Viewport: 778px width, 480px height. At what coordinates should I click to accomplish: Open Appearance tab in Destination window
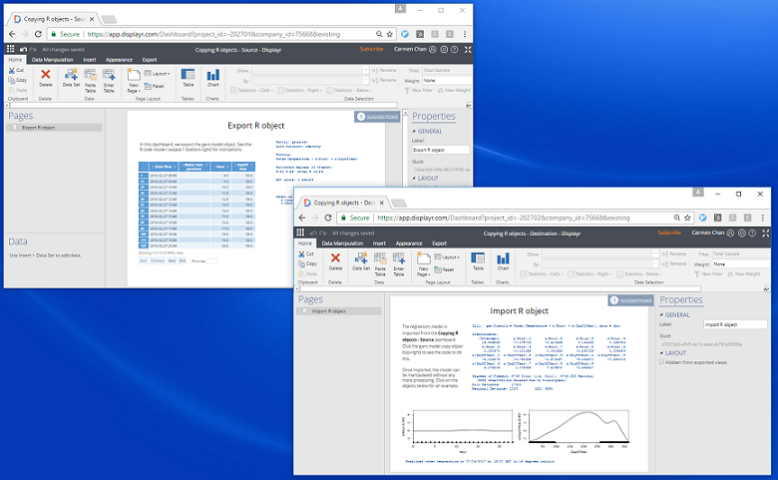pos(409,243)
